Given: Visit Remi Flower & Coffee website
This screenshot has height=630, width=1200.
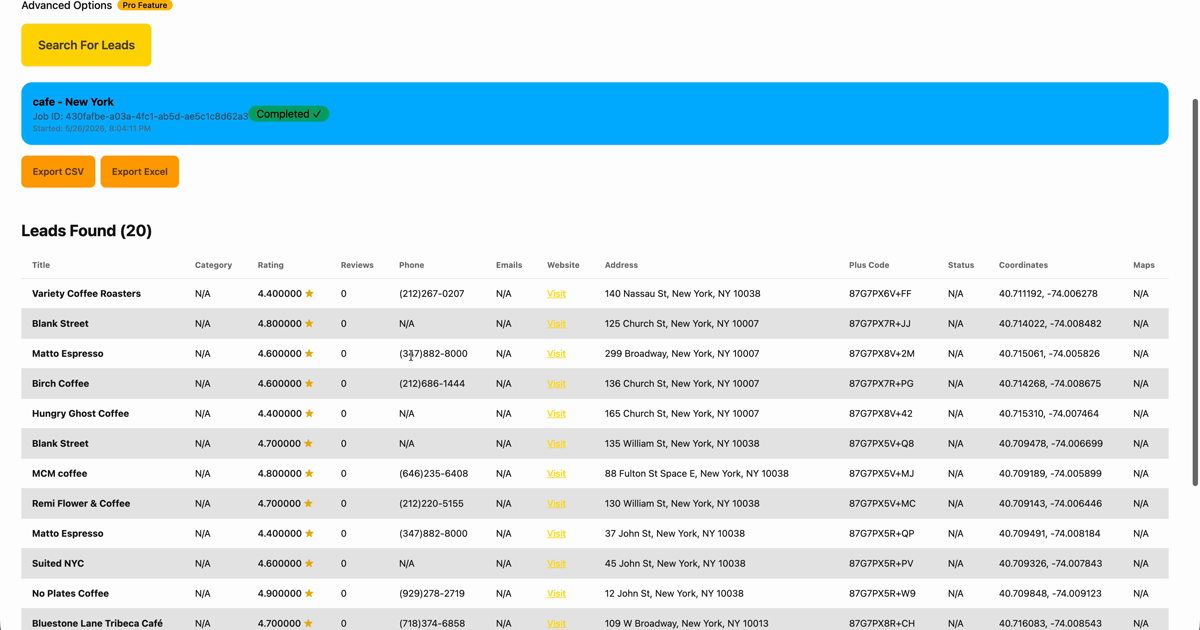Looking at the screenshot, I should (556, 504).
